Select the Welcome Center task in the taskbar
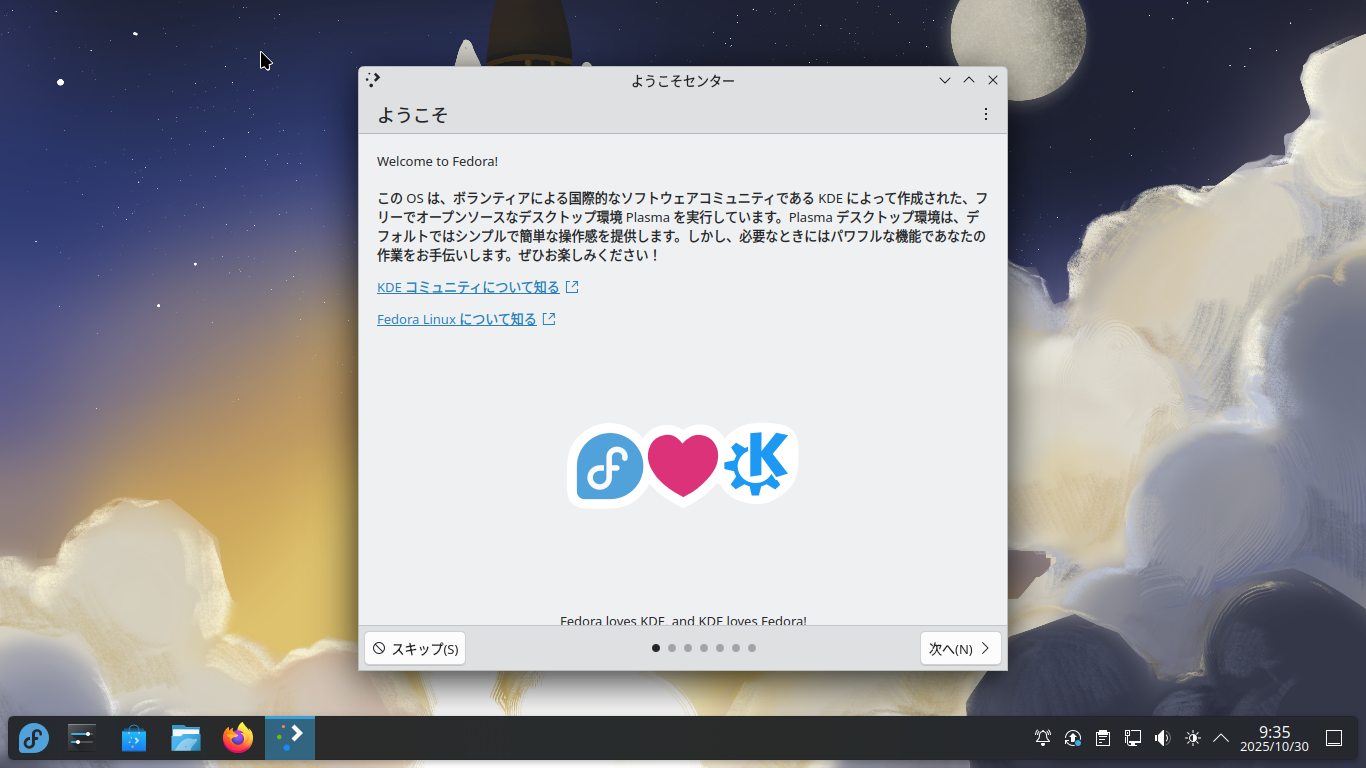Screen dimensions: 1366x768 coord(290,738)
